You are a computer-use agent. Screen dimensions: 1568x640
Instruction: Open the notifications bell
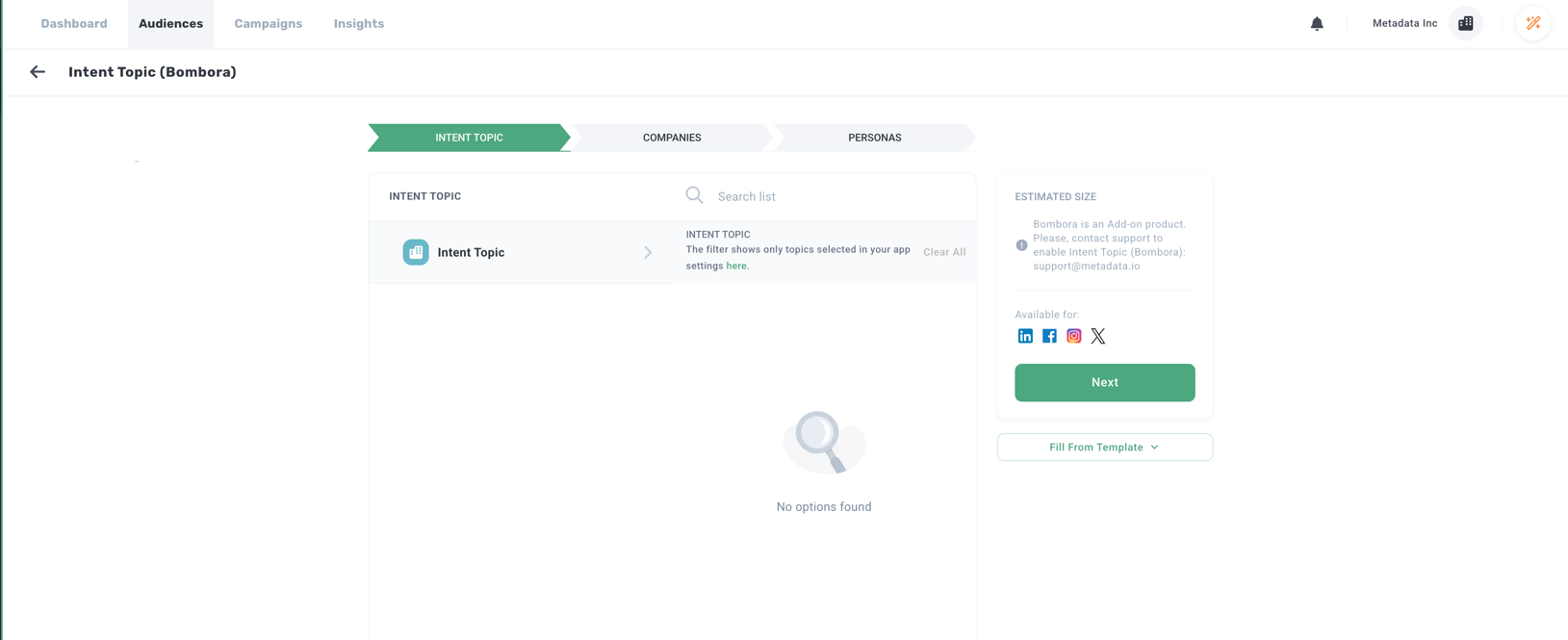(1317, 24)
